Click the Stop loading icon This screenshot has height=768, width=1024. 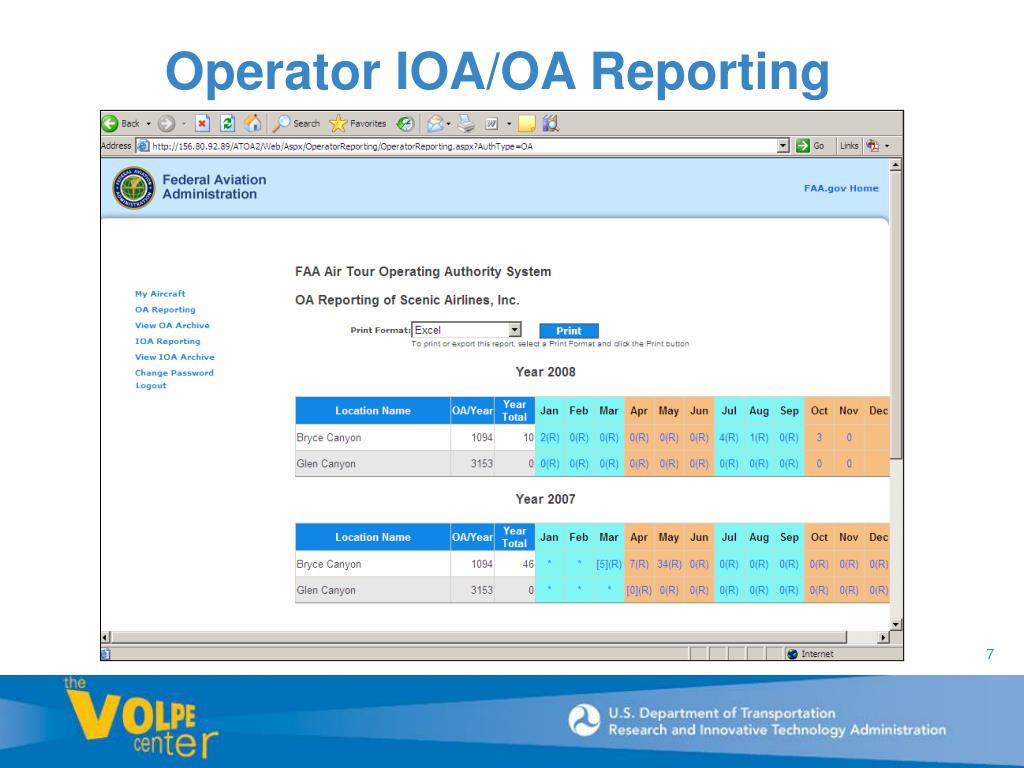[202, 123]
